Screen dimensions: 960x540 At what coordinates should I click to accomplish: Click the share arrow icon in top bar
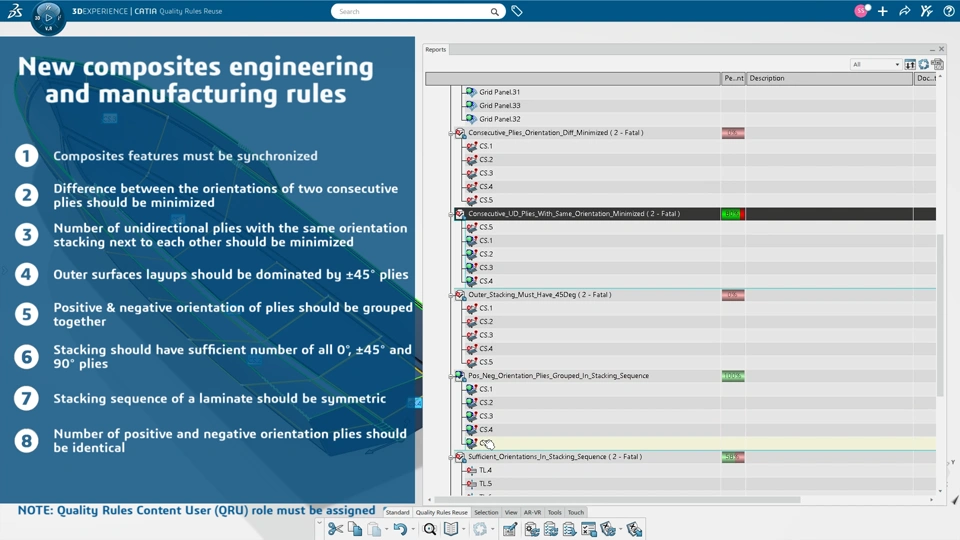coord(904,11)
